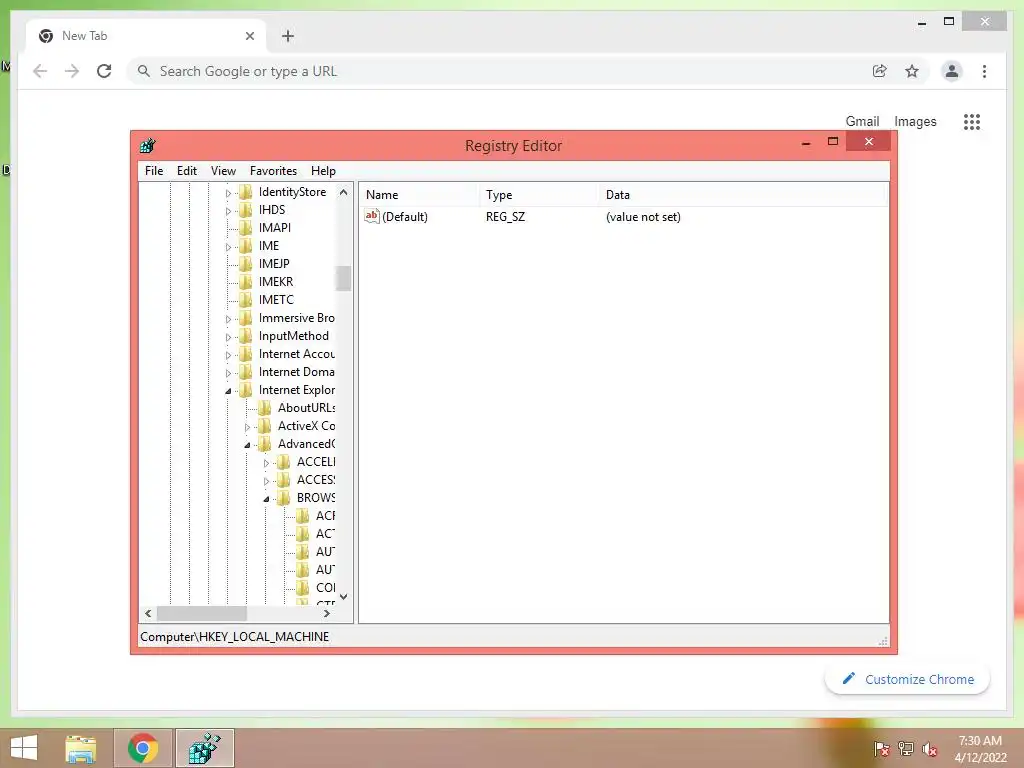Click the Registry Editor title bar icon
The image size is (1024, 768).
click(x=148, y=146)
